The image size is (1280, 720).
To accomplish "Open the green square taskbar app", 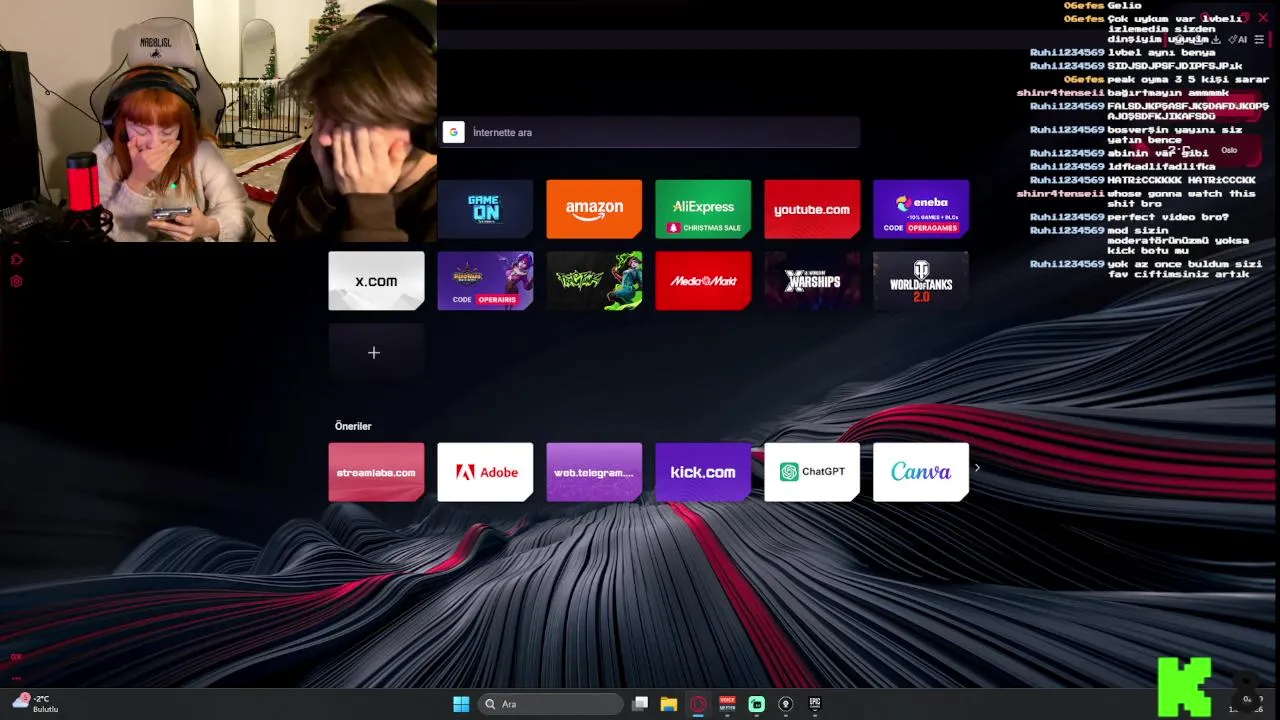I will click(x=757, y=704).
